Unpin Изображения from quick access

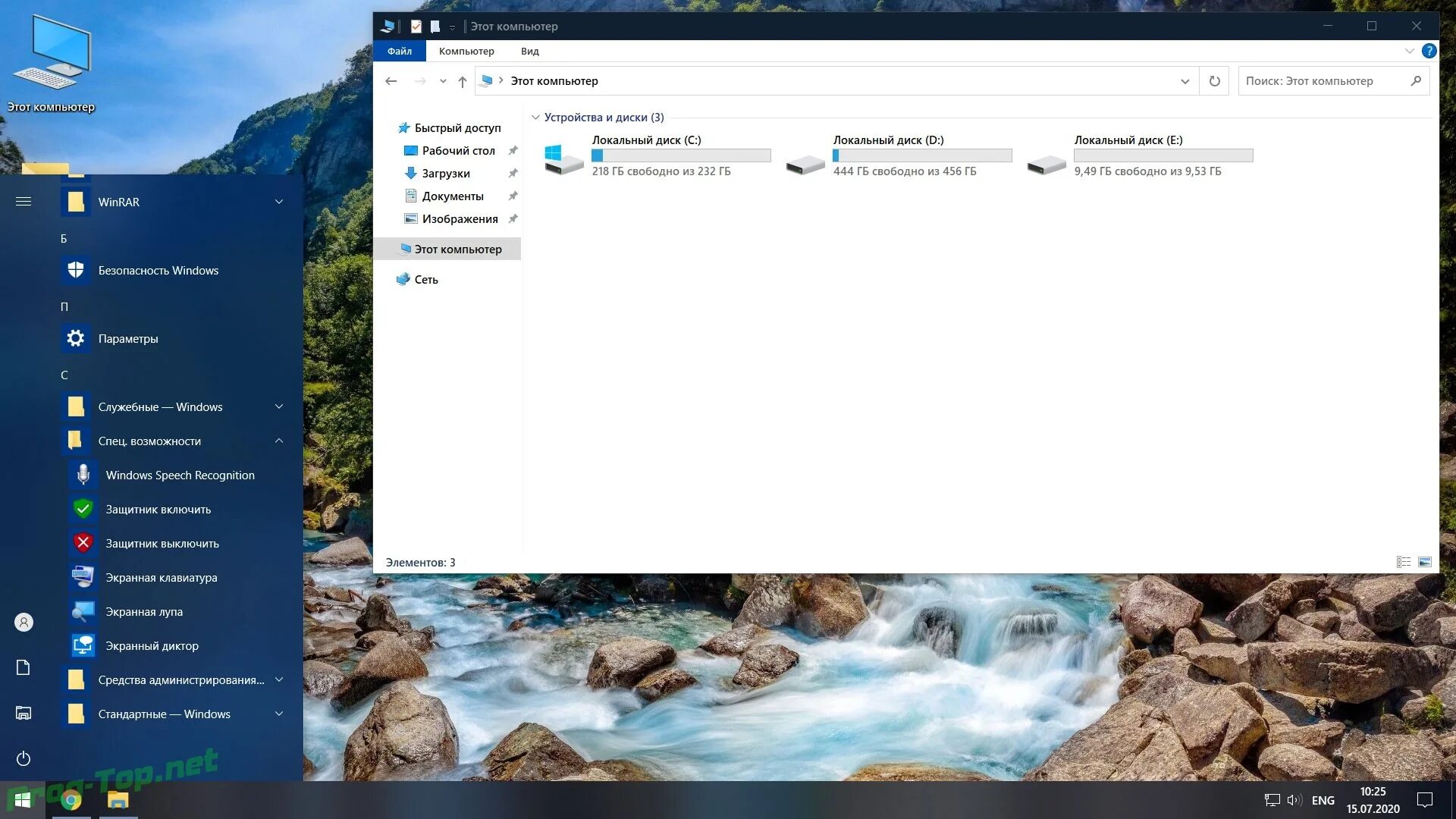pos(513,218)
